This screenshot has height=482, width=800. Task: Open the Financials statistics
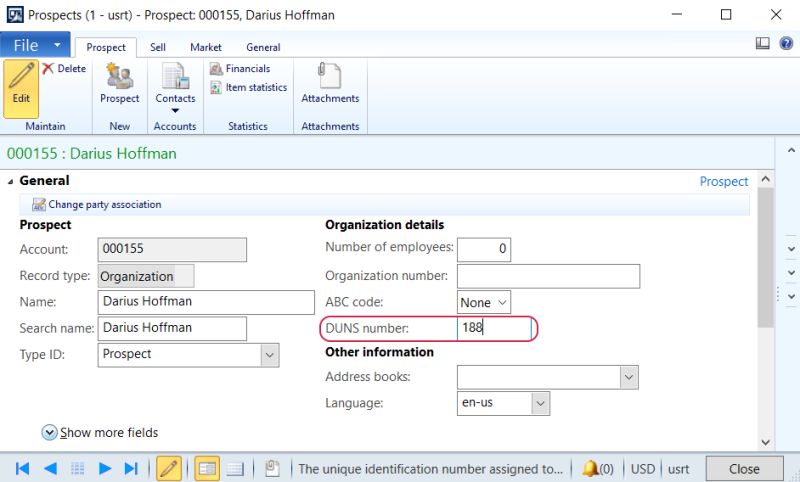coord(240,69)
